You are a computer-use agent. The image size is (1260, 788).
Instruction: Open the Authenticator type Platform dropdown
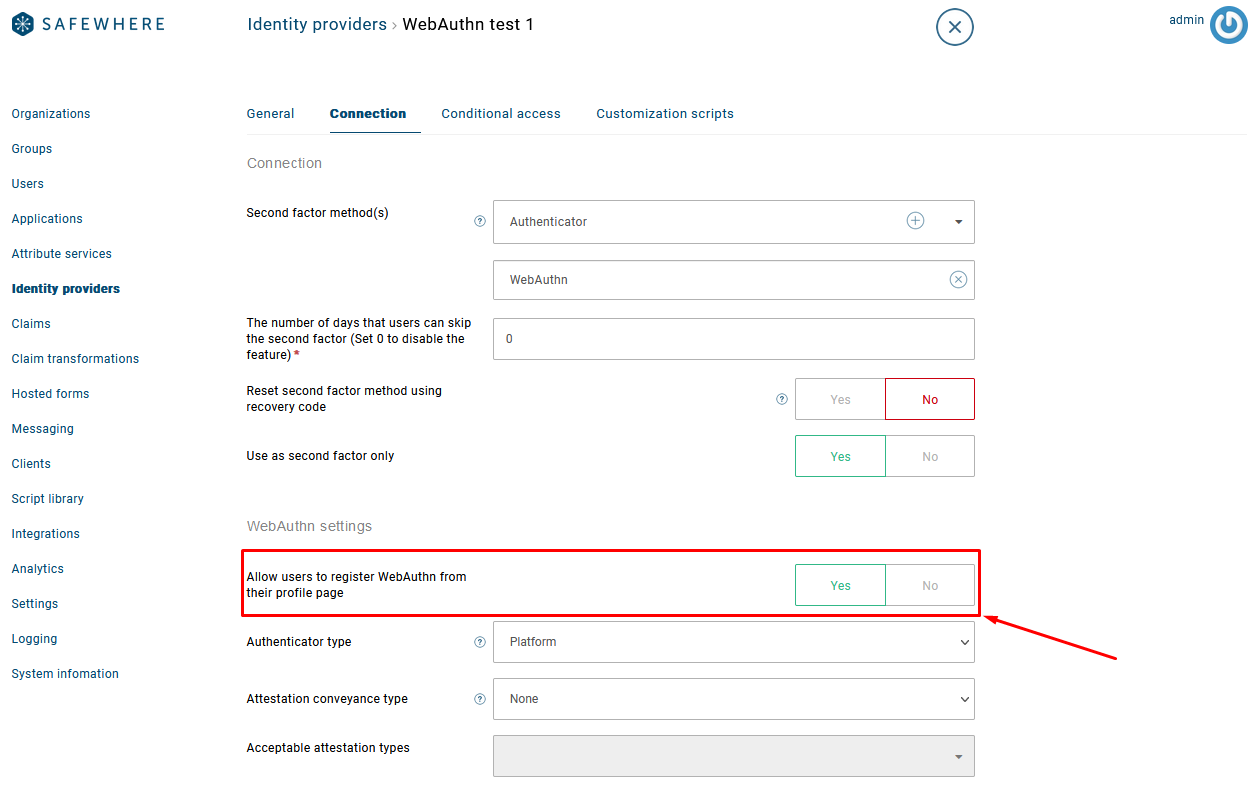(733, 642)
